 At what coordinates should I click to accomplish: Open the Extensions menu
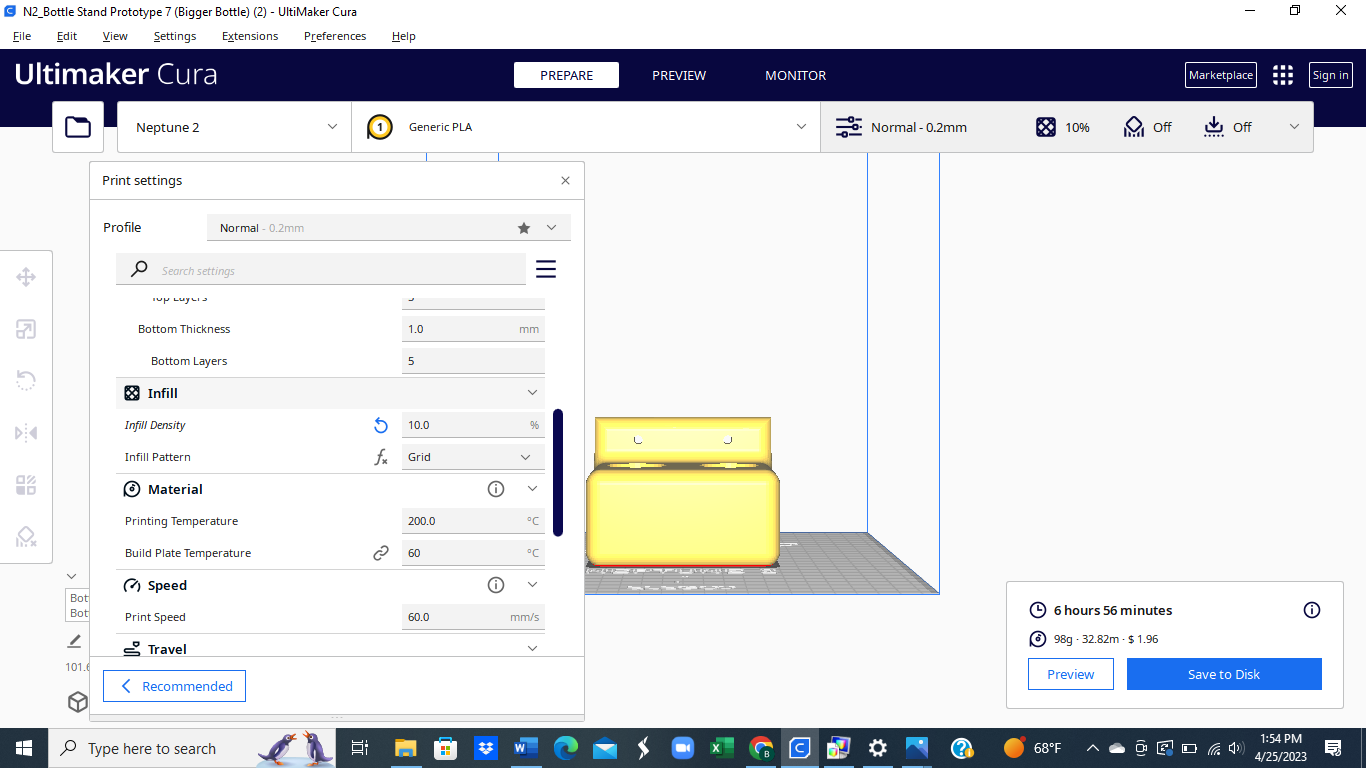click(249, 36)
